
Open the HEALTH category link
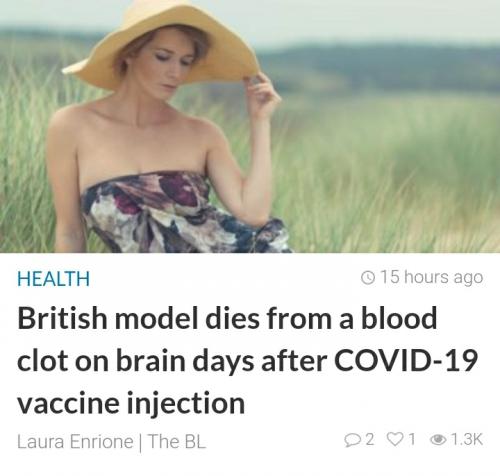tap(53, 279)
